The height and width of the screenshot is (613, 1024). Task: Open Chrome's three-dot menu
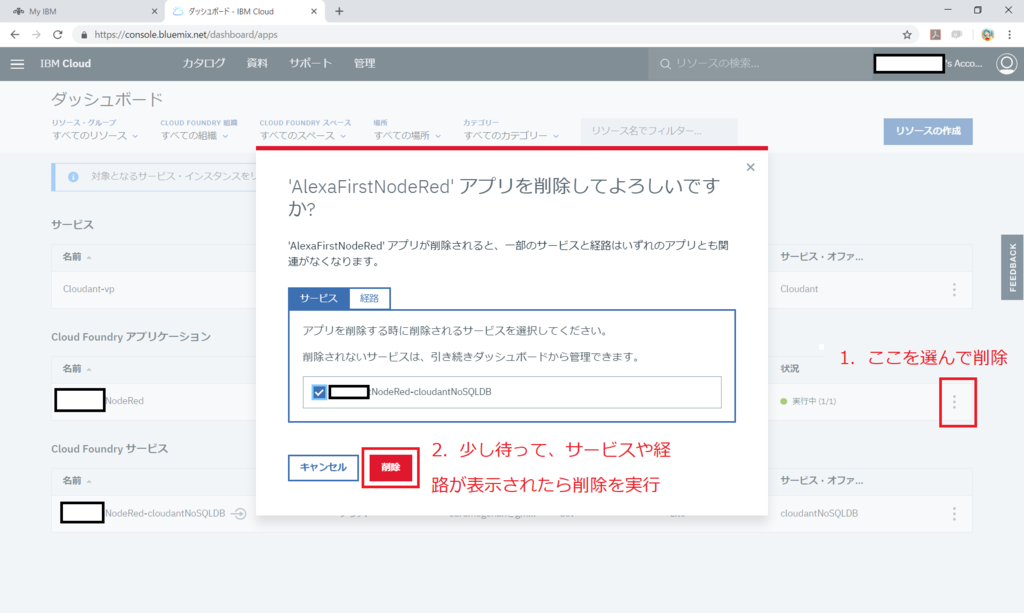click(x=1010, y=35)
